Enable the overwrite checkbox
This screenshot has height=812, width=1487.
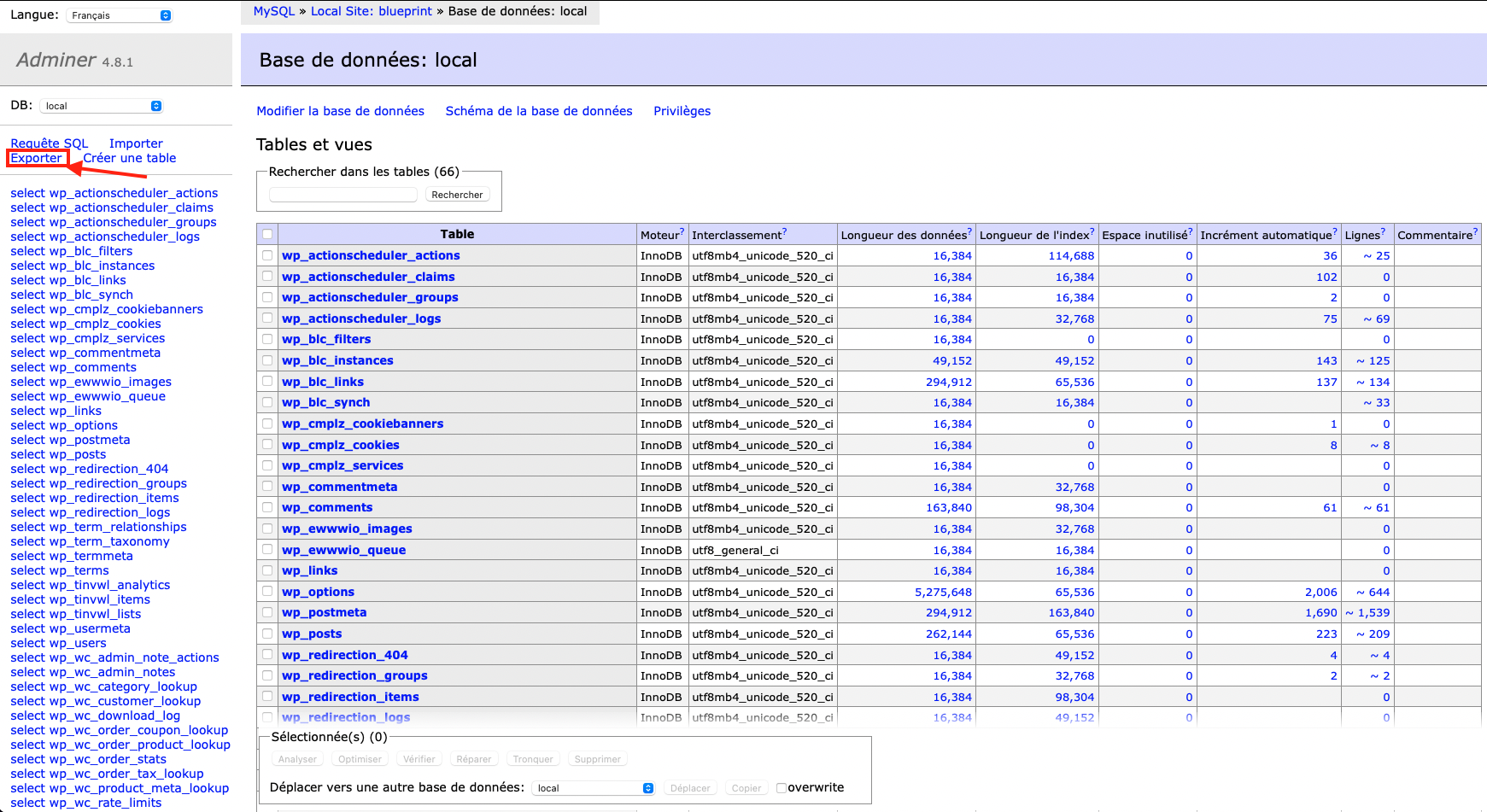(x=781, y=788)
